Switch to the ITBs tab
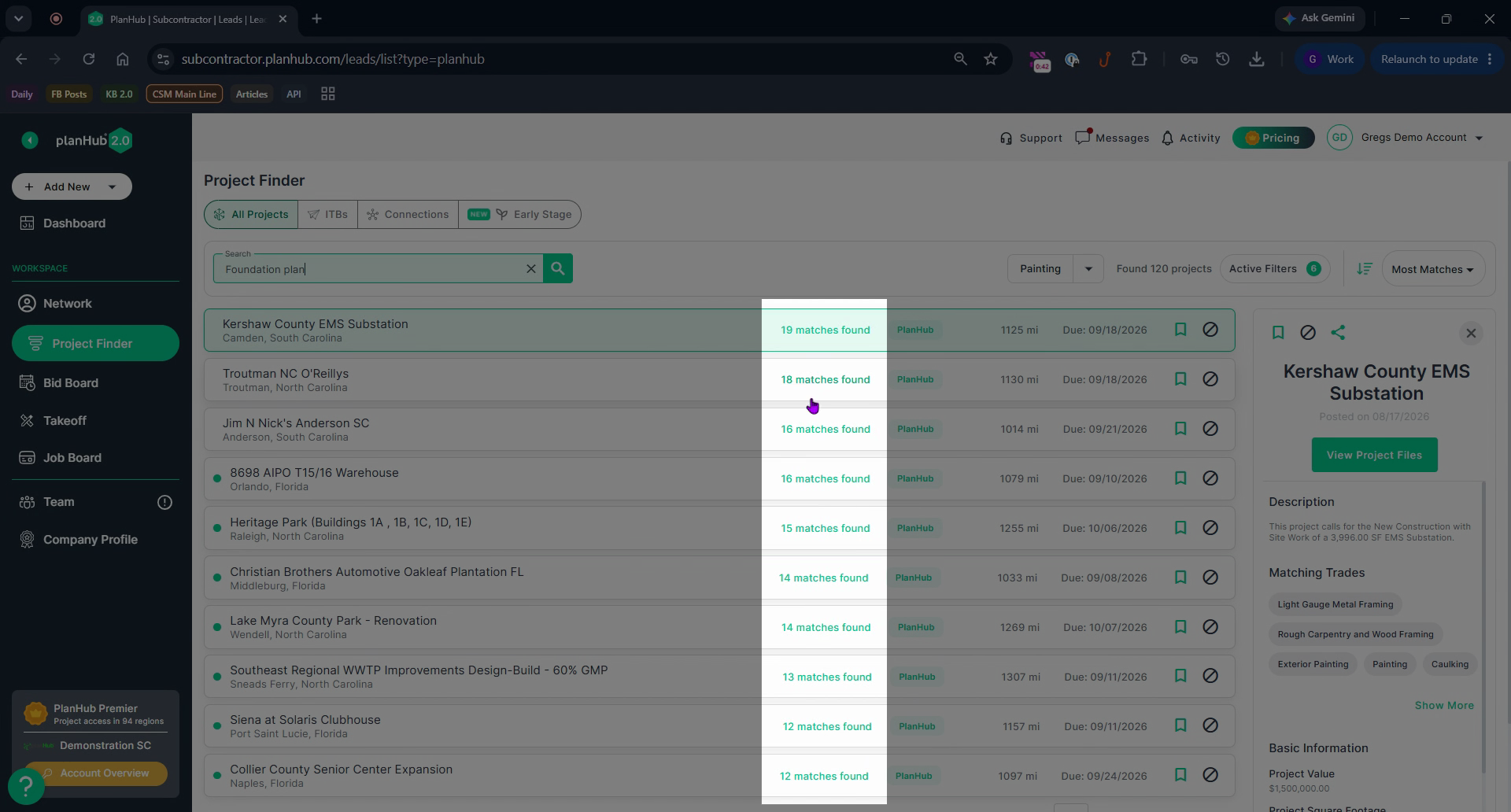The image size is (1511, 812). (327, 214)
